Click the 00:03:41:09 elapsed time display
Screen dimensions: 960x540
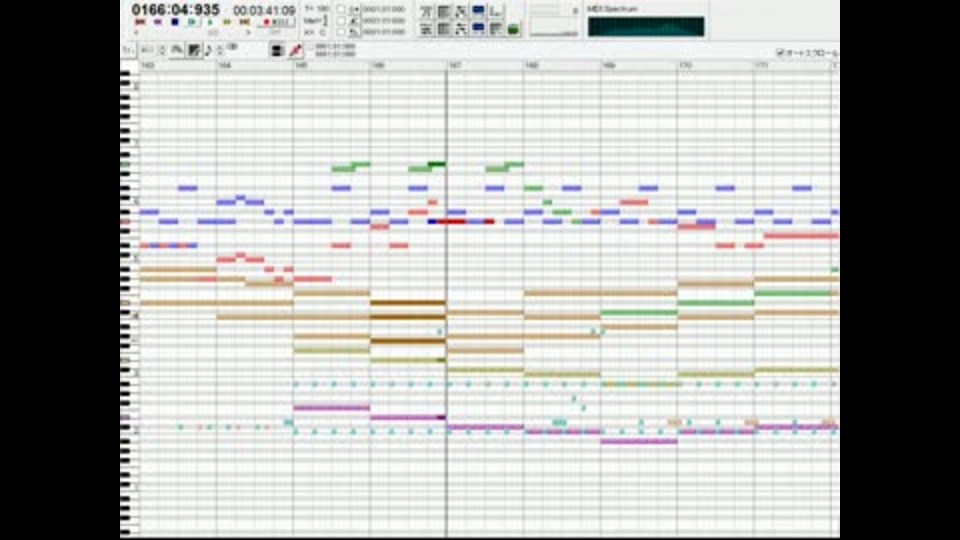pos(264,10)
